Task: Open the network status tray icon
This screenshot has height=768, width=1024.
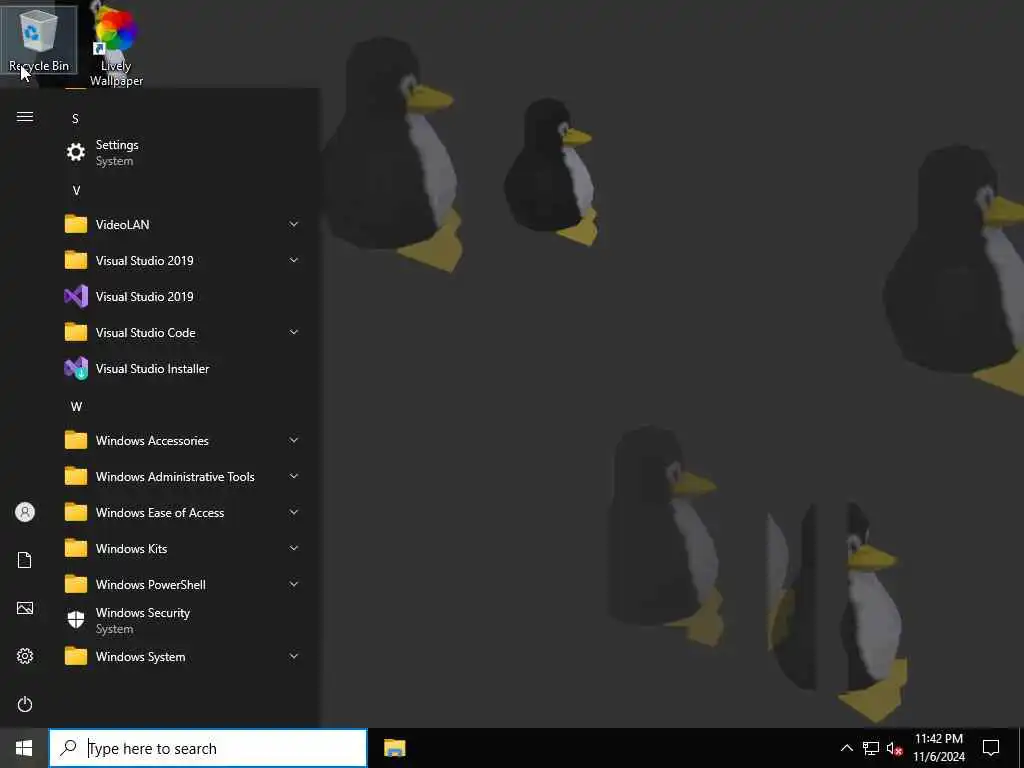Action: [x=871, y=748]
